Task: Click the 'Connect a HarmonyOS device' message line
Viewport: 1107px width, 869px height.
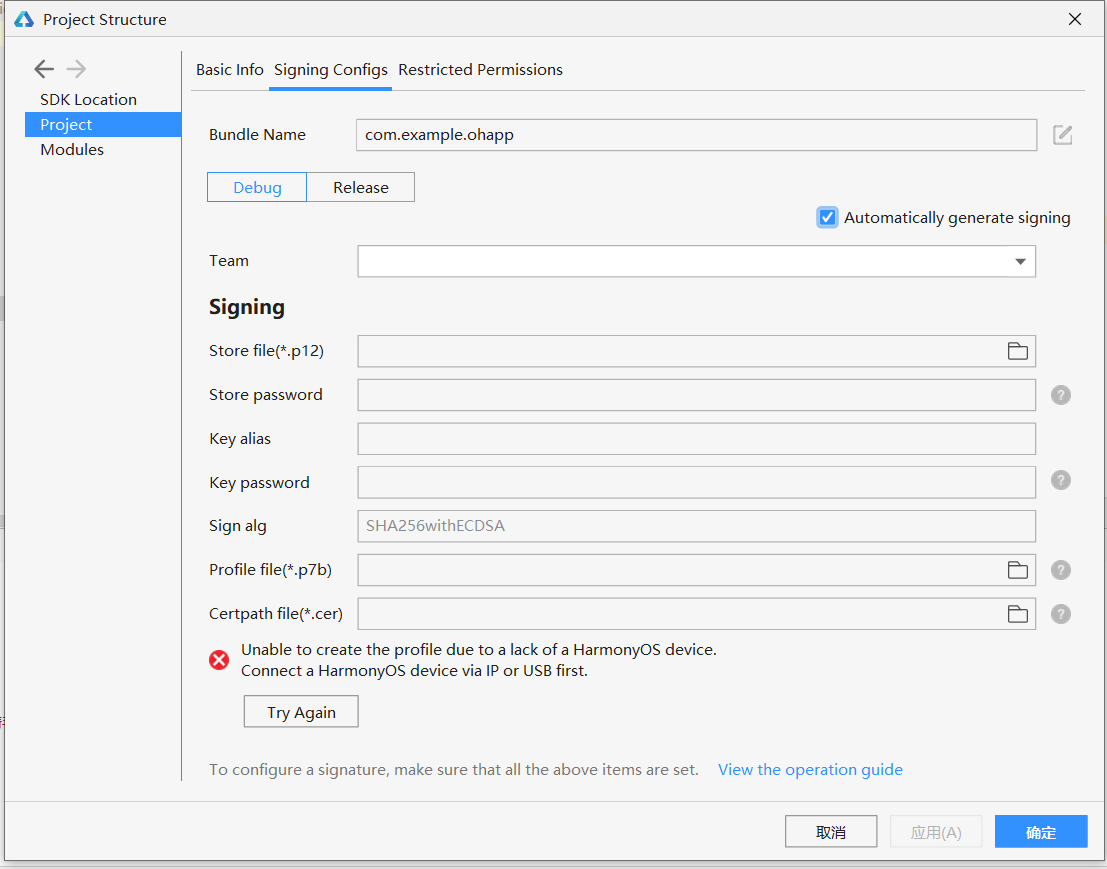Action: tap(414, 671)
